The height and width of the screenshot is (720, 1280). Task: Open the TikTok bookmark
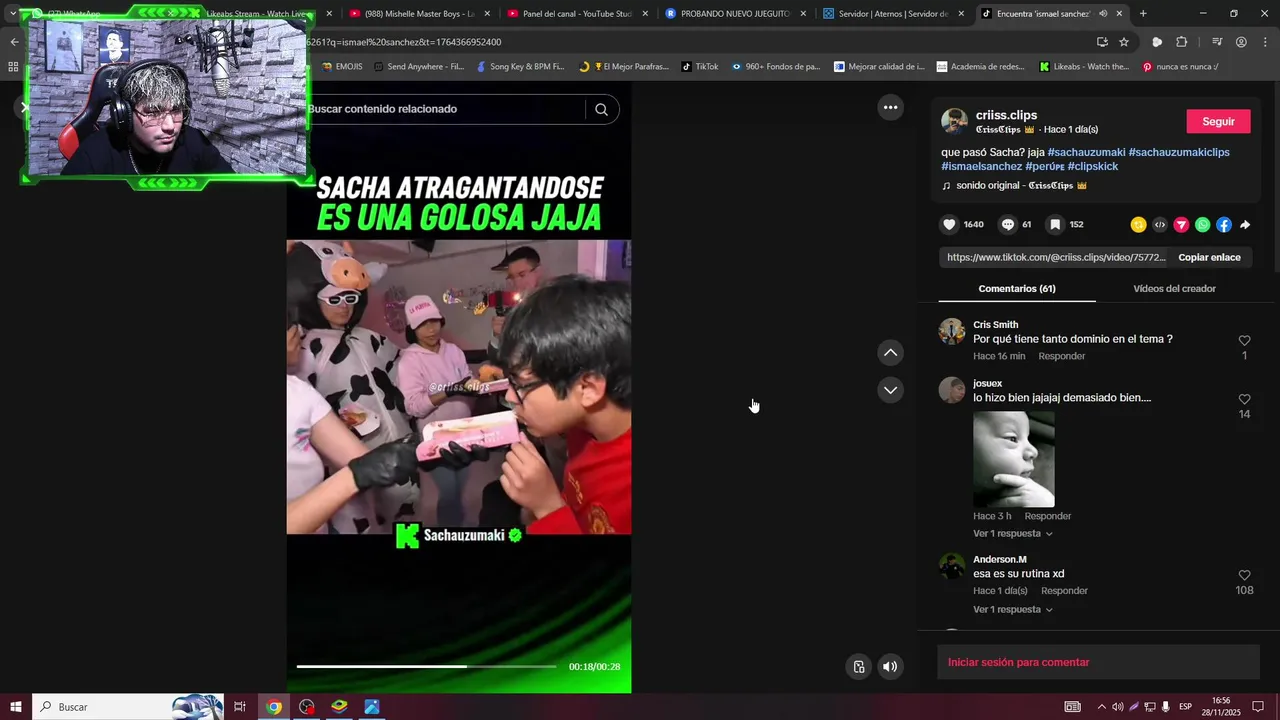pyautogui.click(x=700, y=67)
